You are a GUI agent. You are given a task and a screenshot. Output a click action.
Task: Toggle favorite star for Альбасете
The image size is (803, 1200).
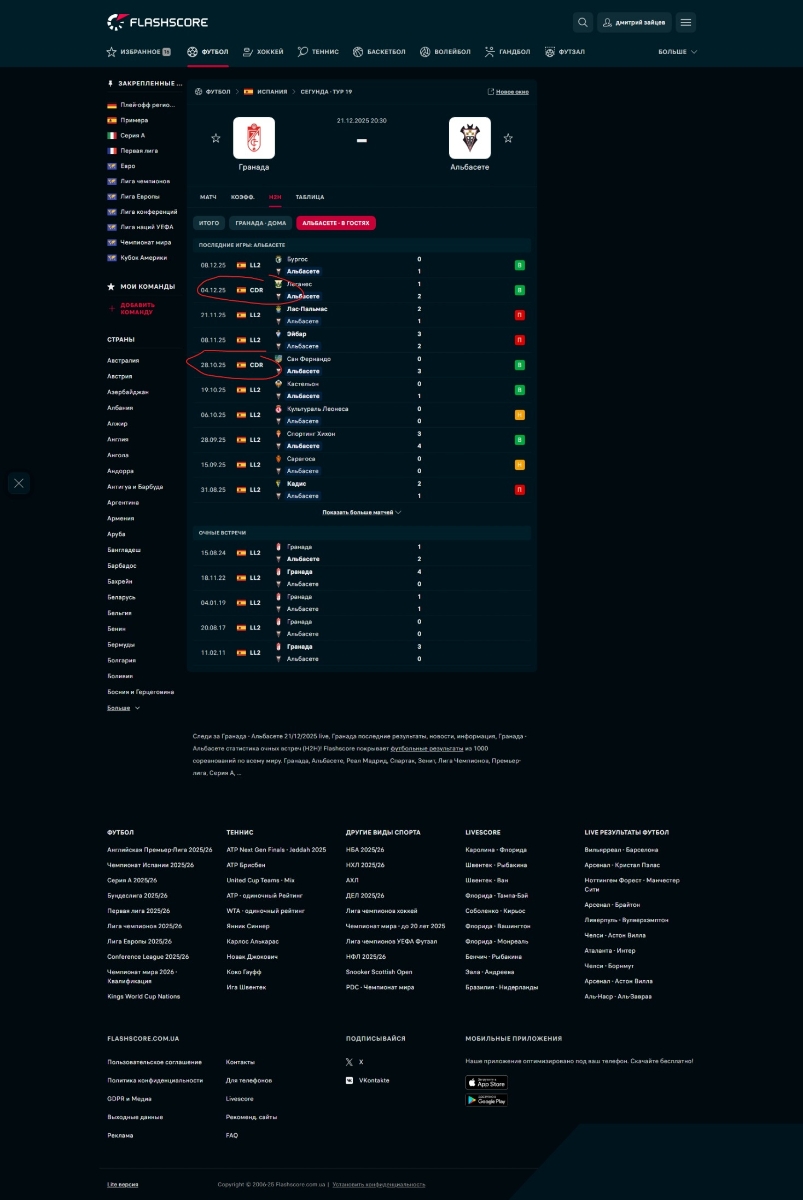coord(508,138)
